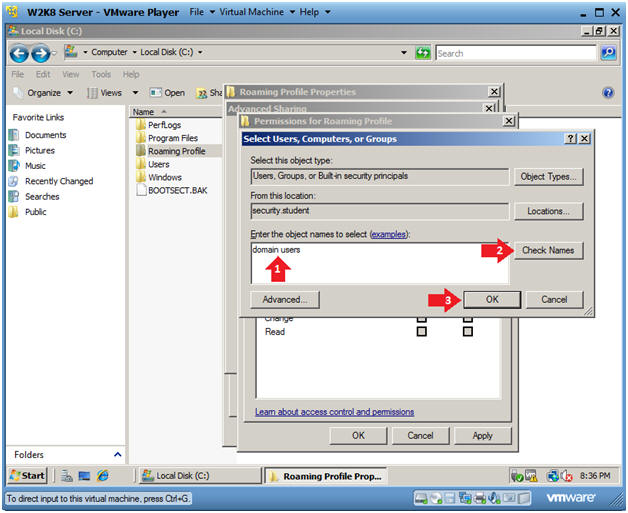Image resolution: width=628 pixels, height=513 pixels.
Task: Open the Explorer File menu
Action: click(17, 74)
